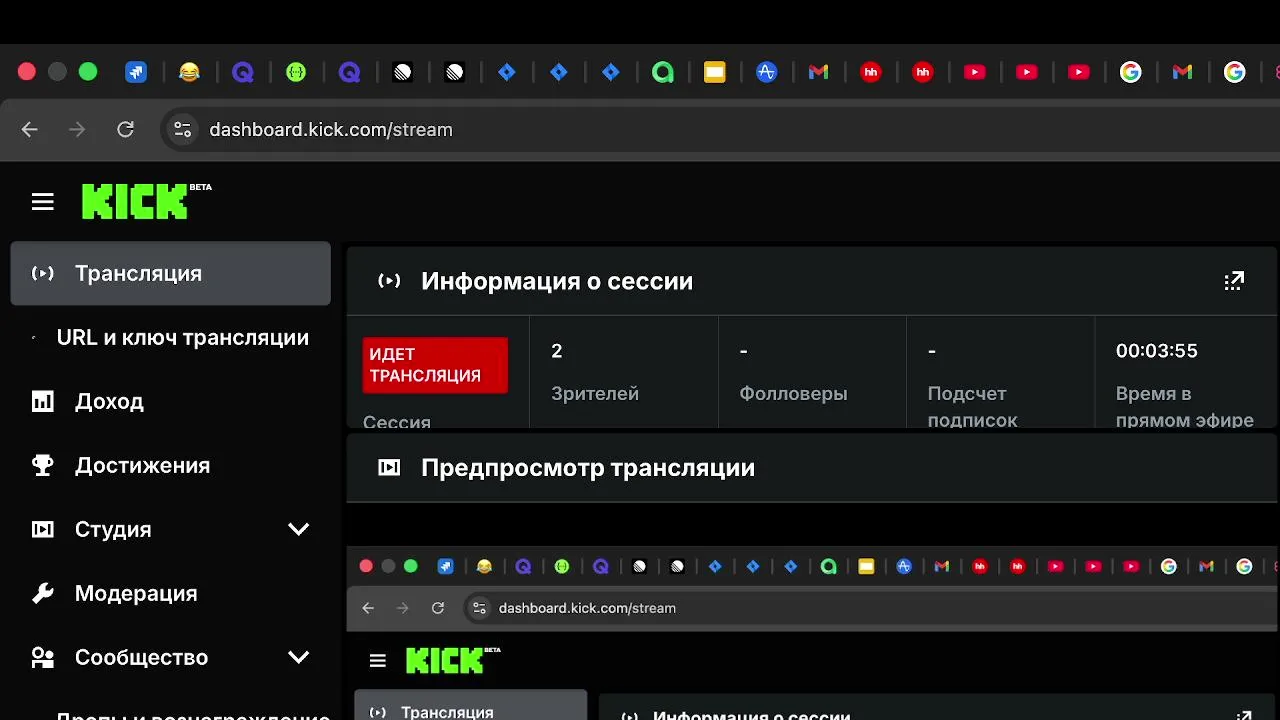Image resolution: width=1280 pixels, height=720 pixels.
Task: Click the Предпросмотр трансляции panel heading
Action: (588, 468)
